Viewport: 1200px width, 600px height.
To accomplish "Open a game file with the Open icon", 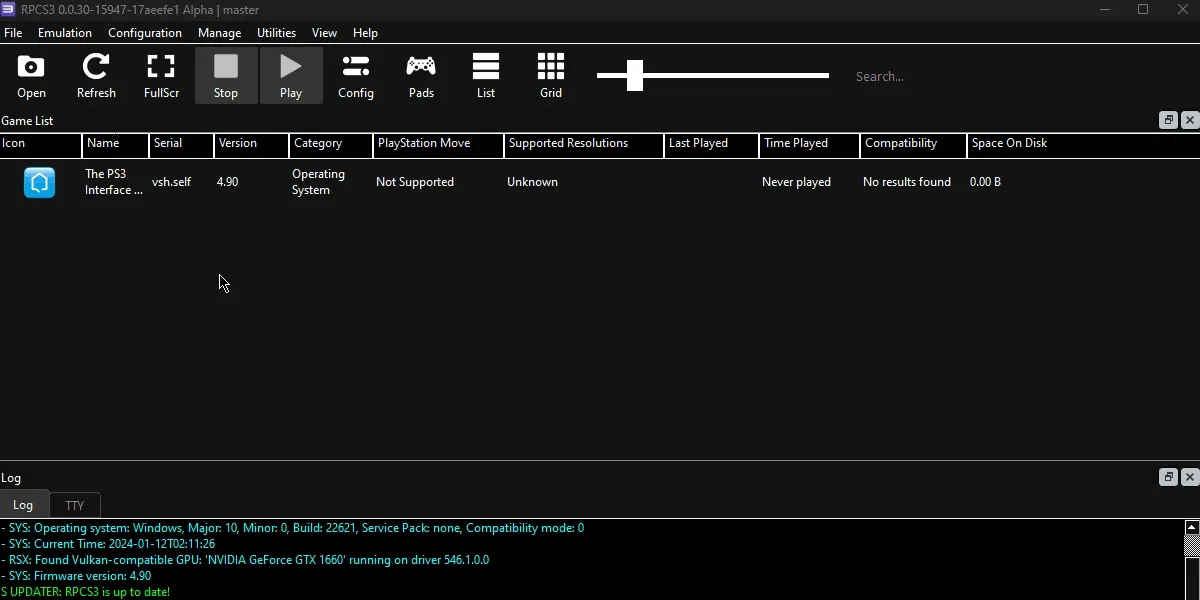I will (30, 75).
